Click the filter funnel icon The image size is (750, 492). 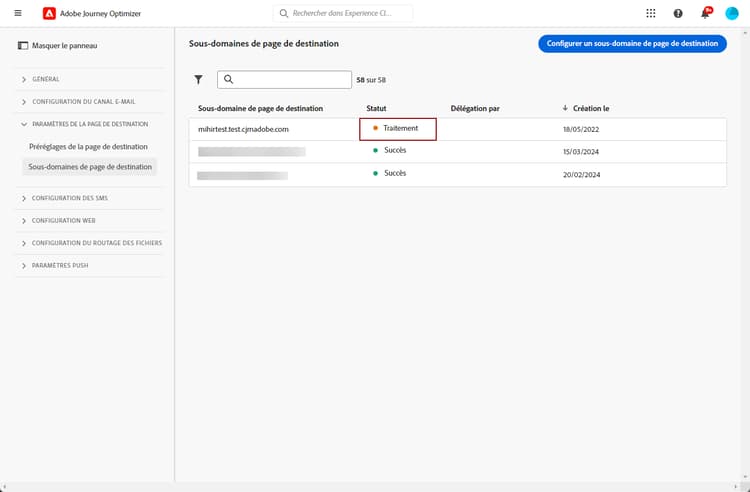pyautogui.click(x=198, y=79)
